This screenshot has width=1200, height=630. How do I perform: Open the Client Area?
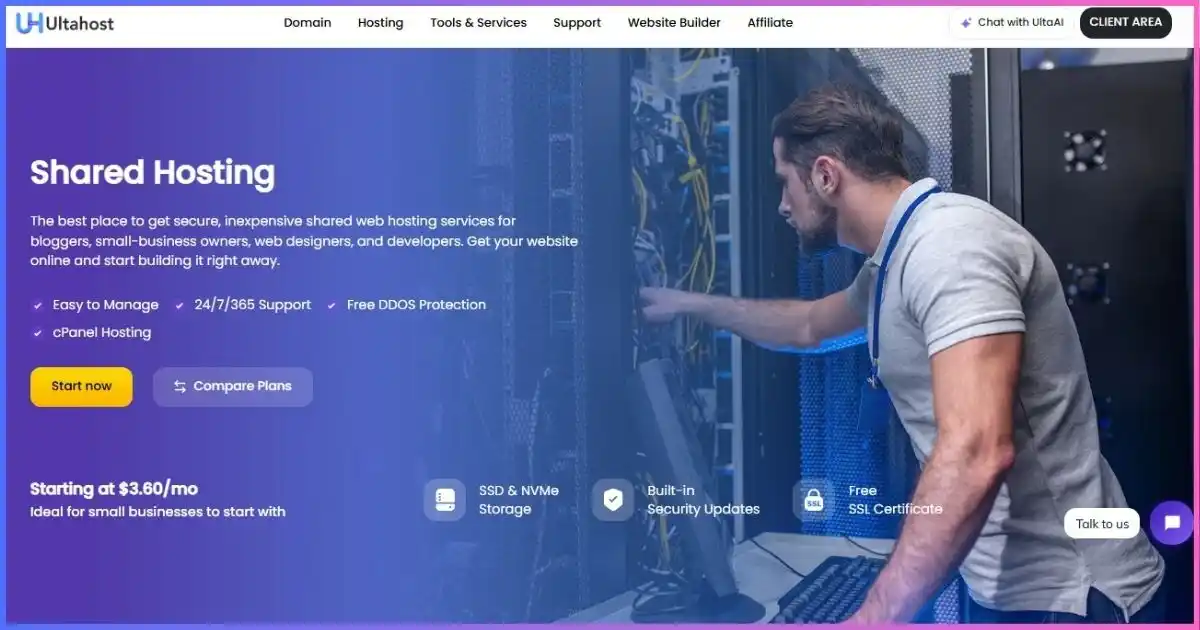click(1125, 23)
